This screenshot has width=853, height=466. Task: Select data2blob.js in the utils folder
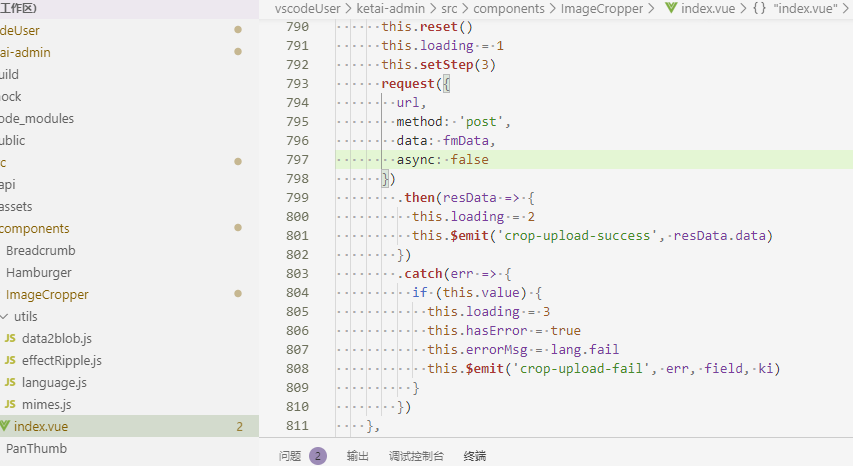coord(57,338)
